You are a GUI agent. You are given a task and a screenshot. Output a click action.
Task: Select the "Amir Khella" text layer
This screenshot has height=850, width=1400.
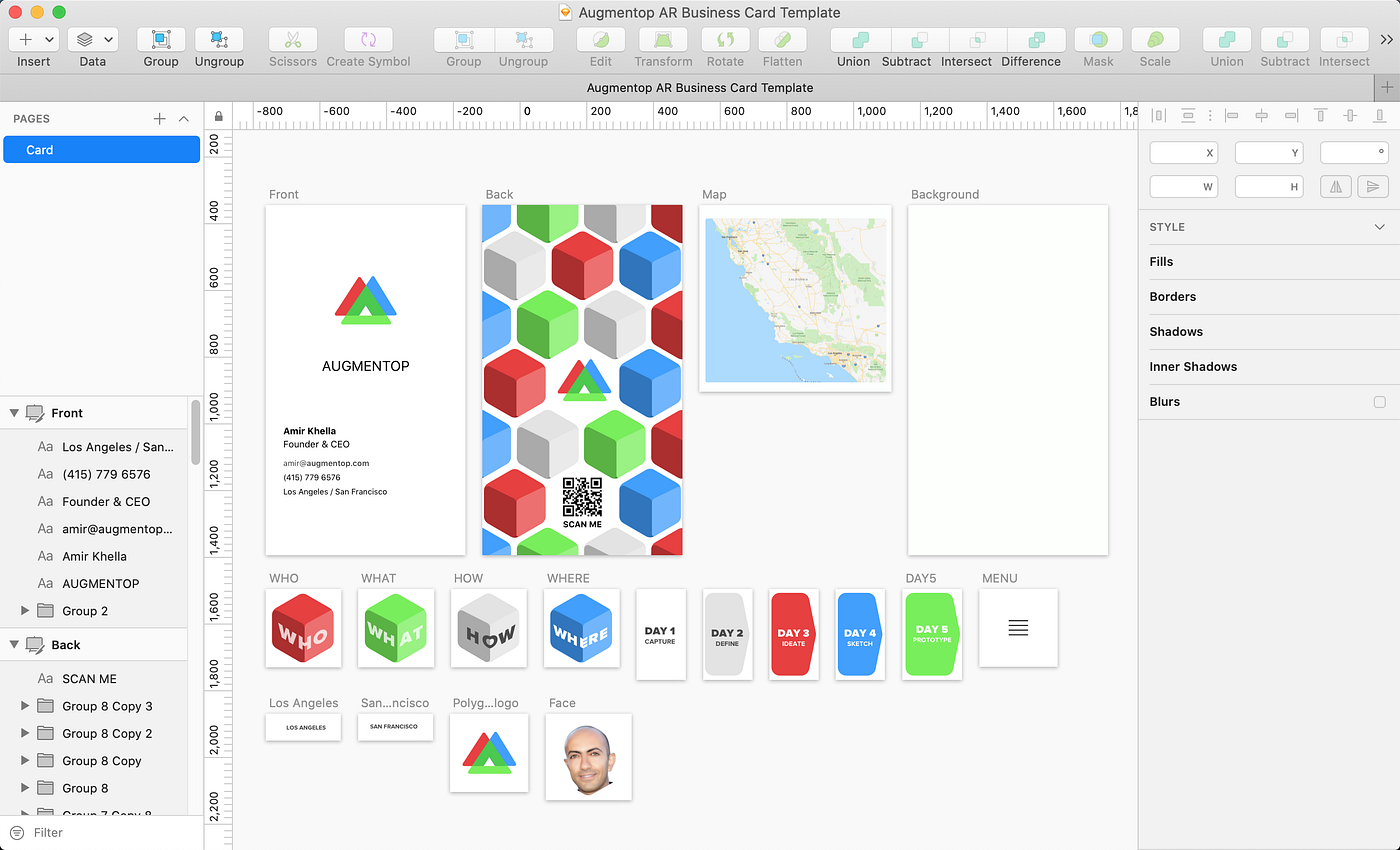coord(94,556)
